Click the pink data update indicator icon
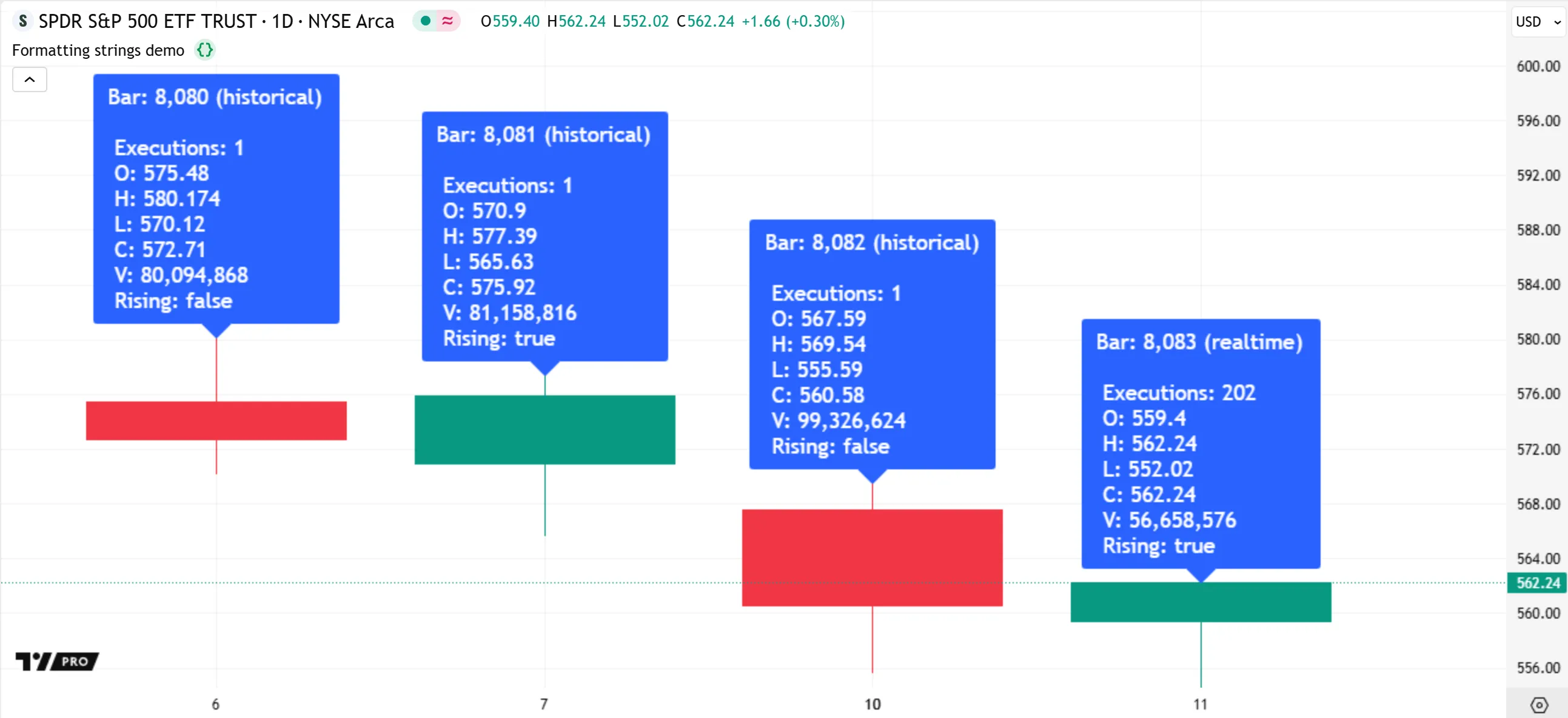The image size is (1568, 718). (x=447, y=21)
